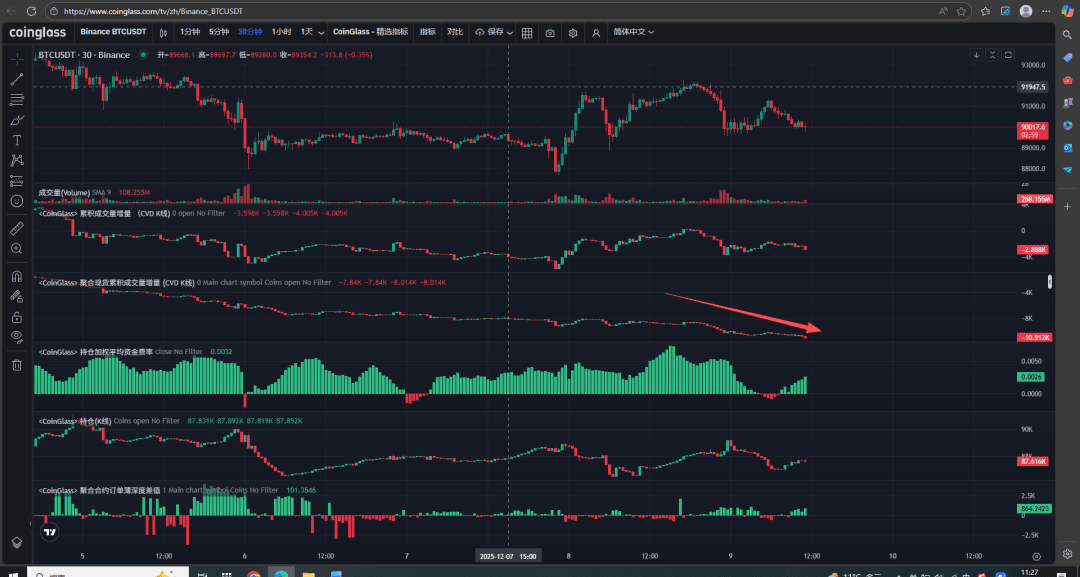Open the chart patterns tool
Image resolution: width=1080 pixels, height=577 pixels.
(x=17, y=160)
